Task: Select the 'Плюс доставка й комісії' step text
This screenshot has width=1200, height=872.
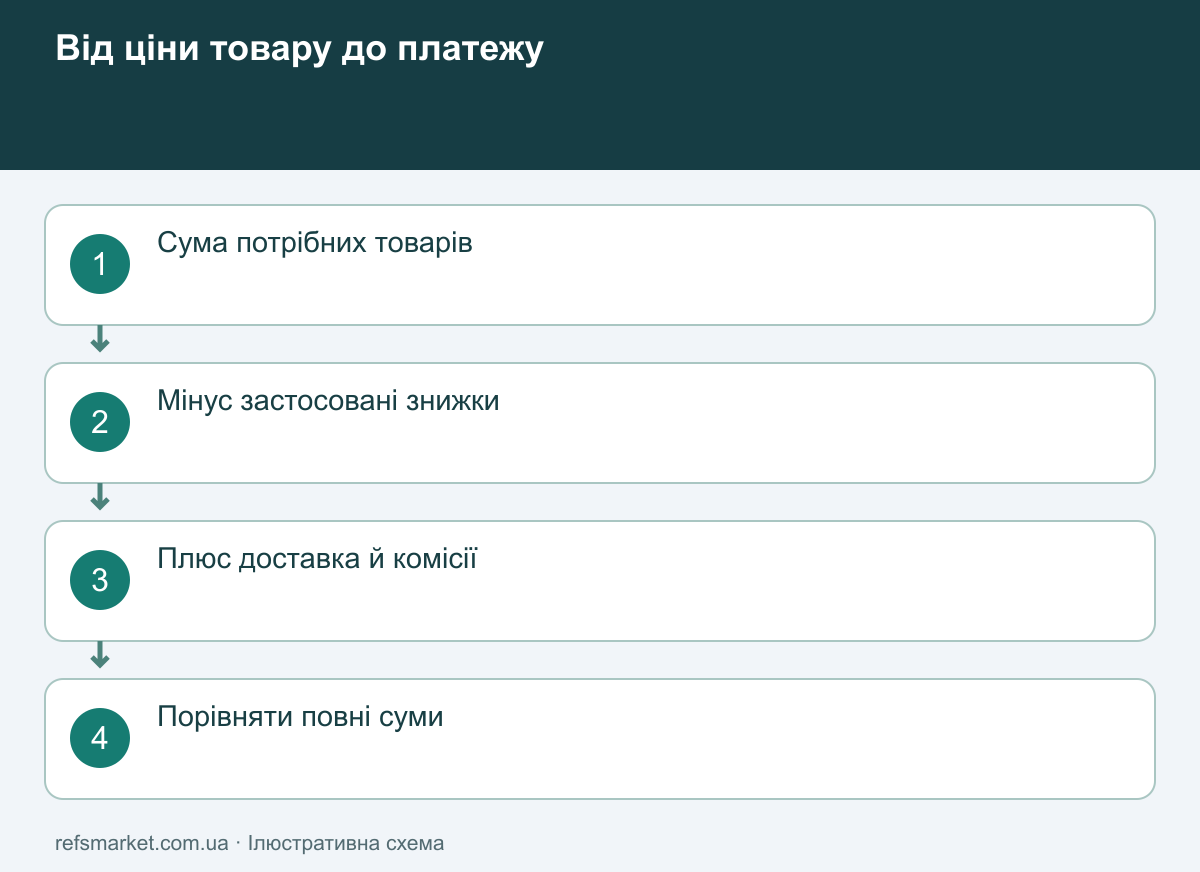Action: 317,559
